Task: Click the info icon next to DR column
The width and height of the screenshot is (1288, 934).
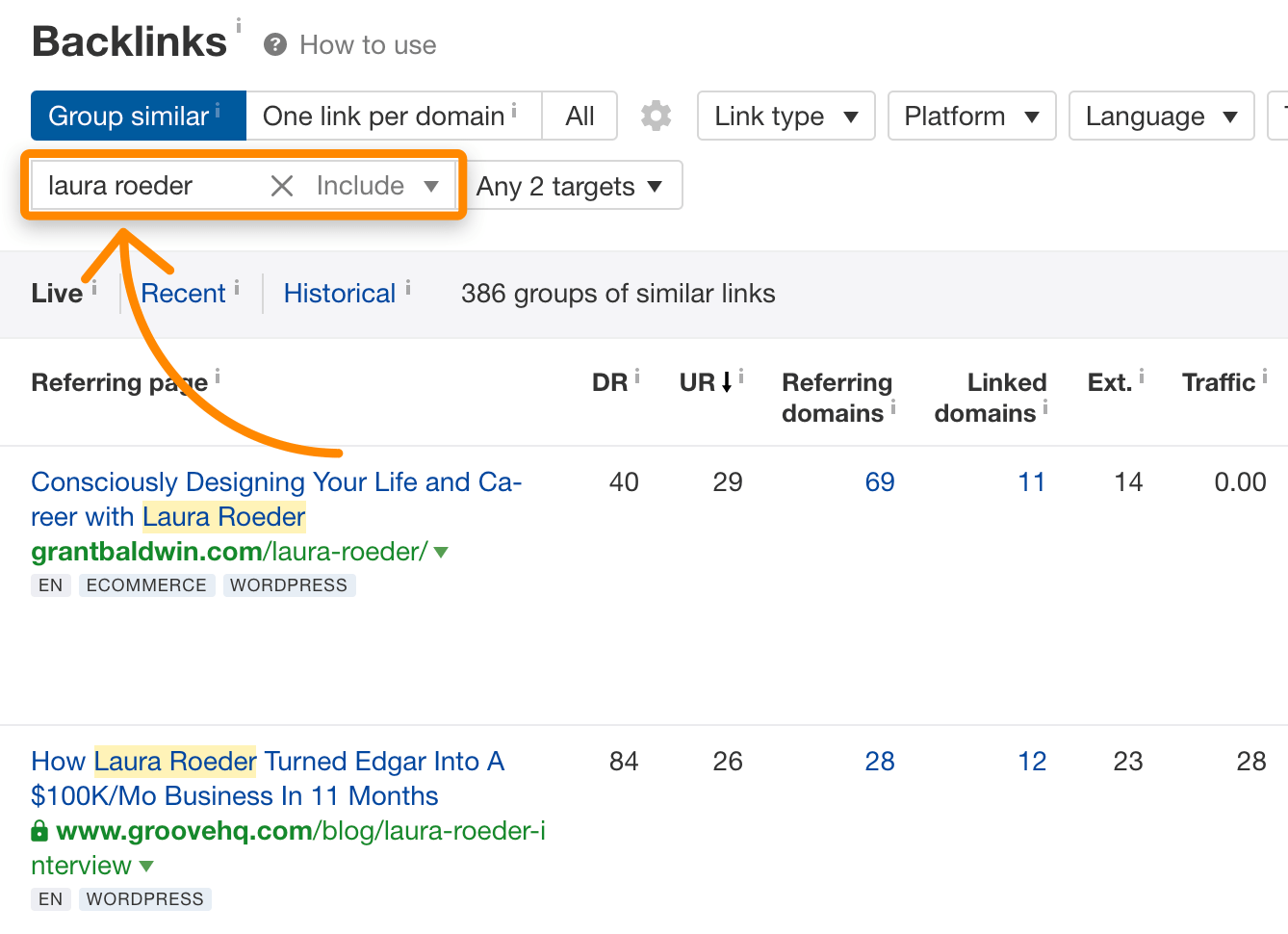Action: coord(637,376)
